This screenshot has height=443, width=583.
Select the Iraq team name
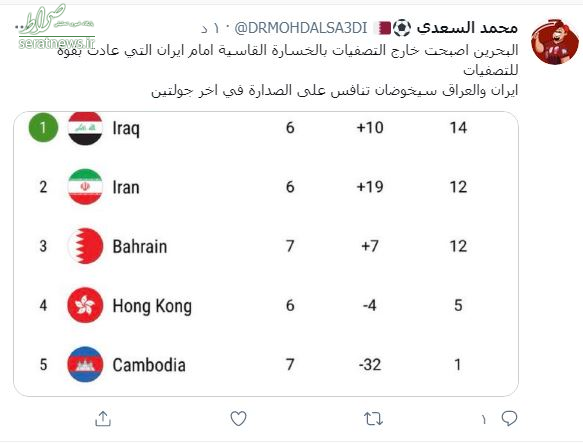(x=126, y=129)
